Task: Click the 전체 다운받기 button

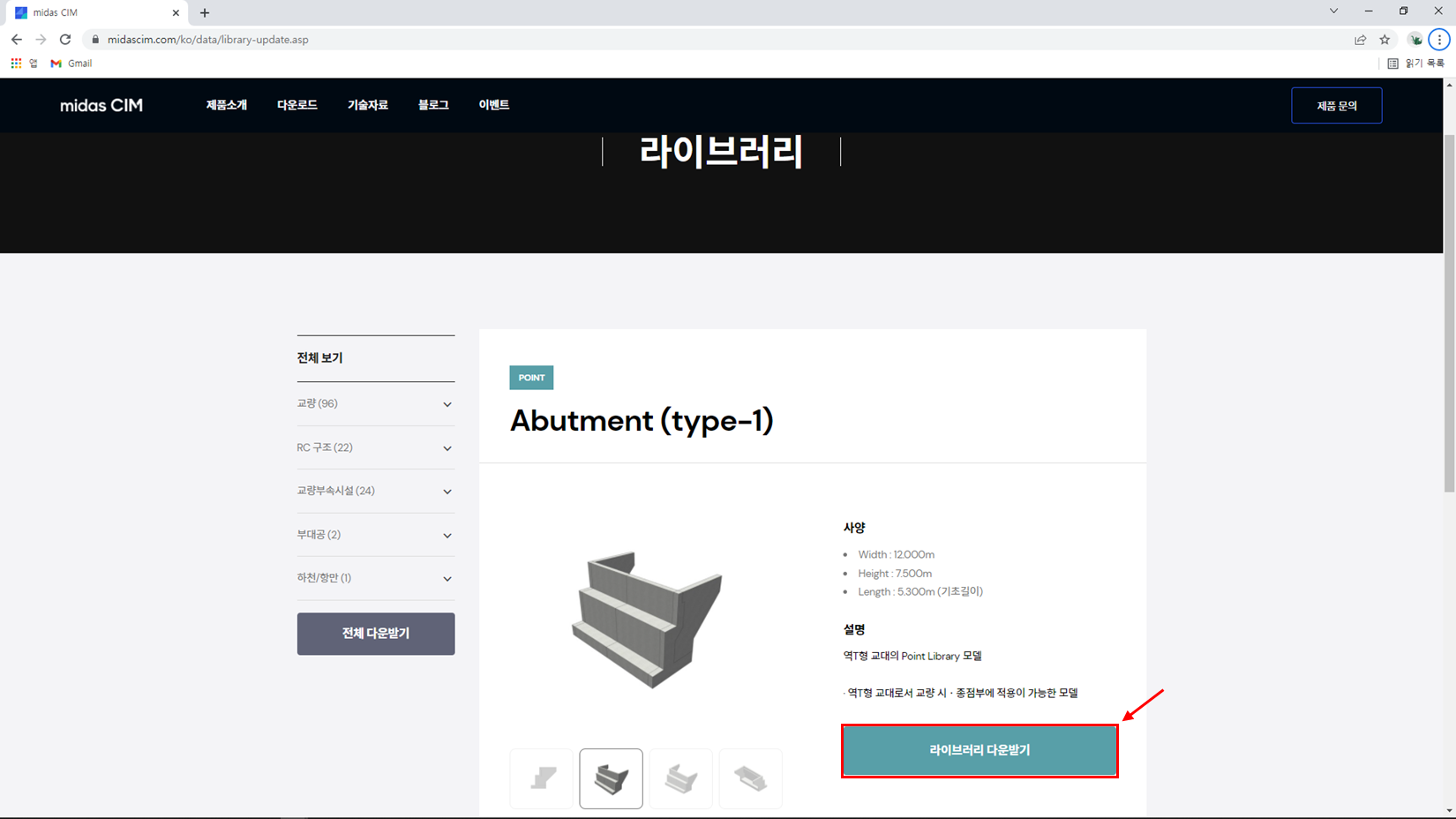Action: [x=376, y=634]
